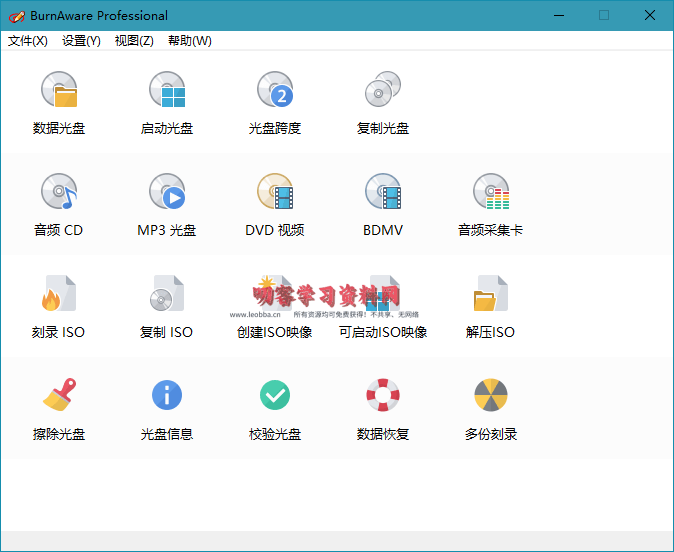The image size is (674, 552).
Task: Launch the 音频采集卡 audio grabber
Action: [x=491, y=192]
